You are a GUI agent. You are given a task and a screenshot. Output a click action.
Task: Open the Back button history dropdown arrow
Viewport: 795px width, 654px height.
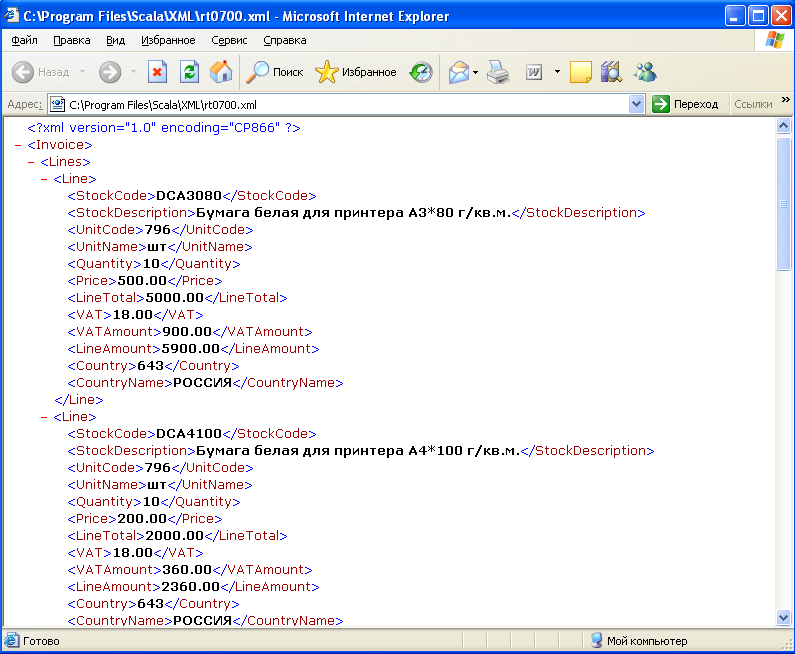[x=82, y=72]
